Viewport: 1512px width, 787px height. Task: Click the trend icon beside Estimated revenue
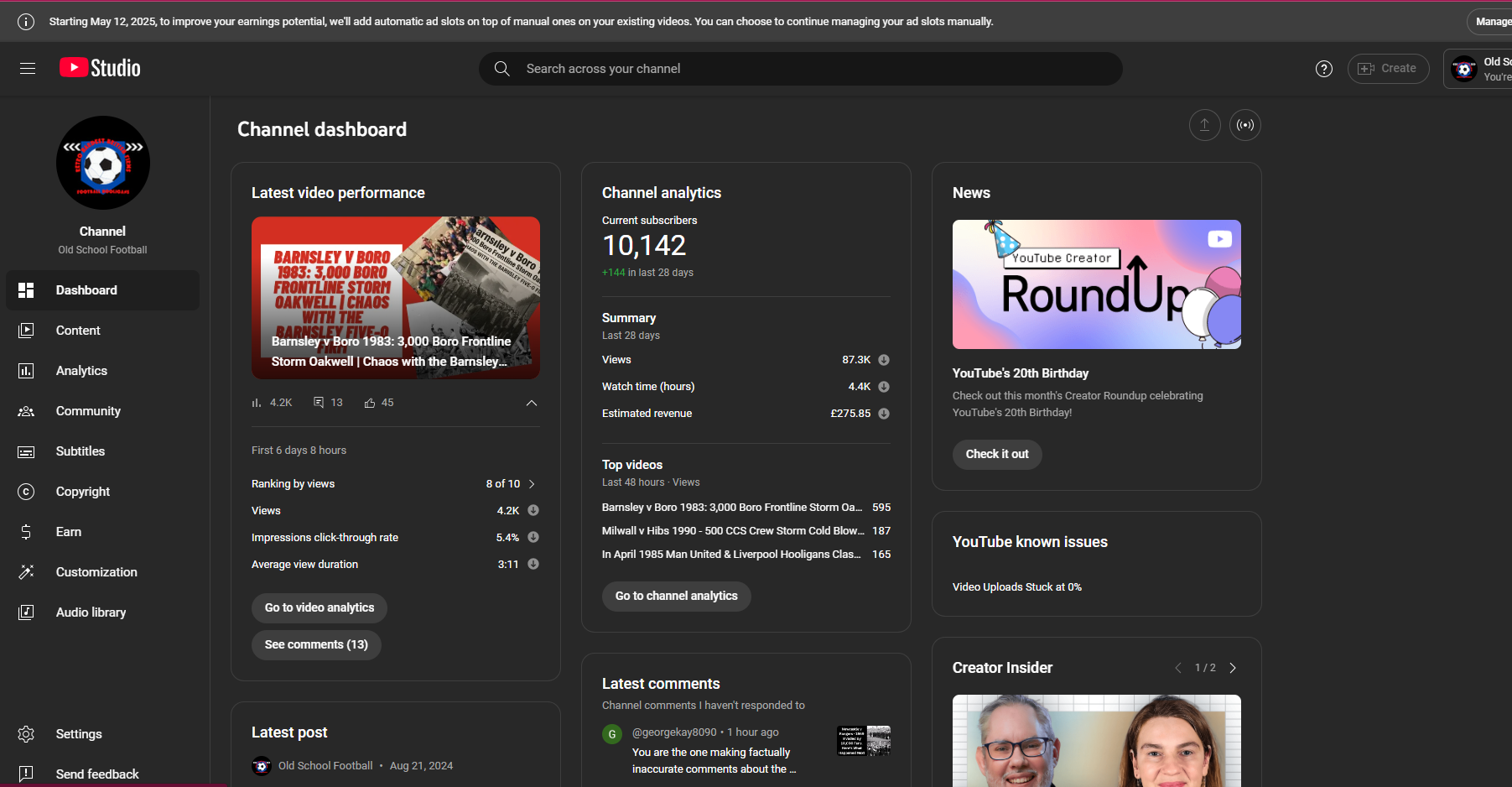(x=884, y=414)
